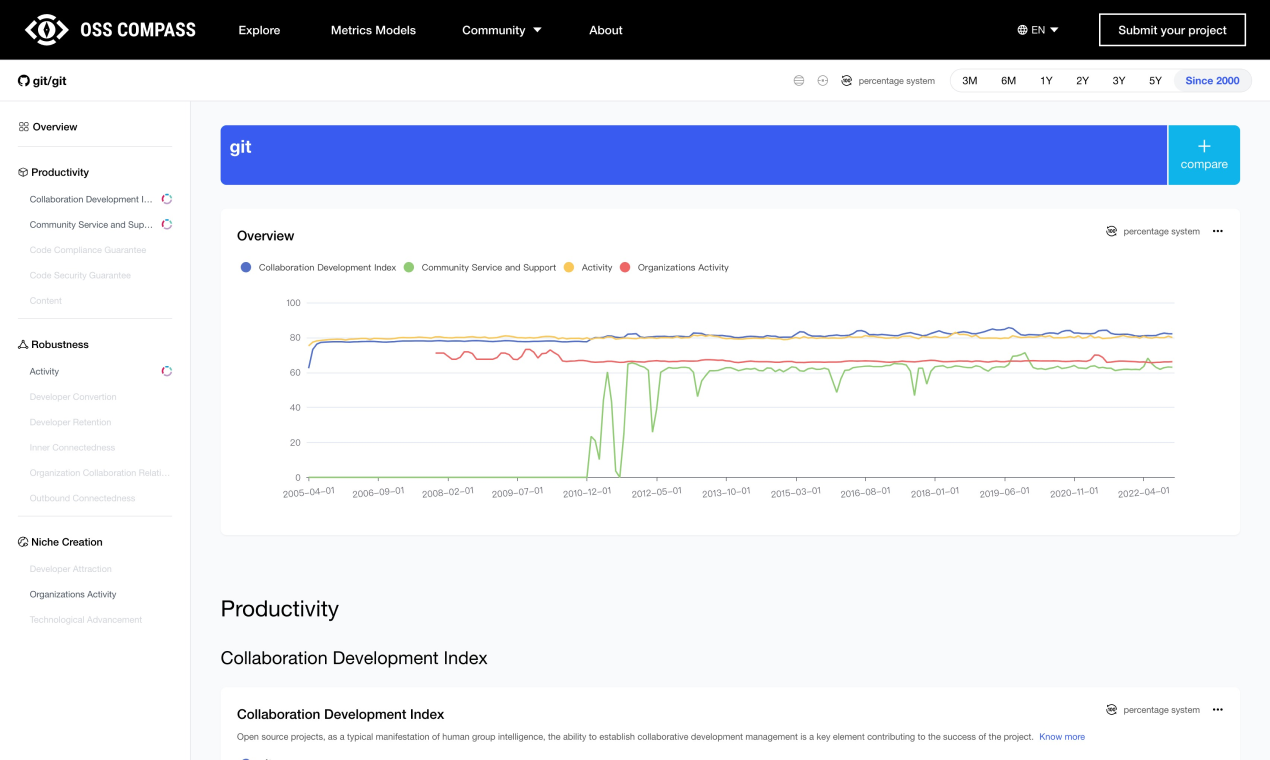Click the Robustness sidebar section
The height and width of the screenshot is (760, 1270).
(x=60, y=344)
